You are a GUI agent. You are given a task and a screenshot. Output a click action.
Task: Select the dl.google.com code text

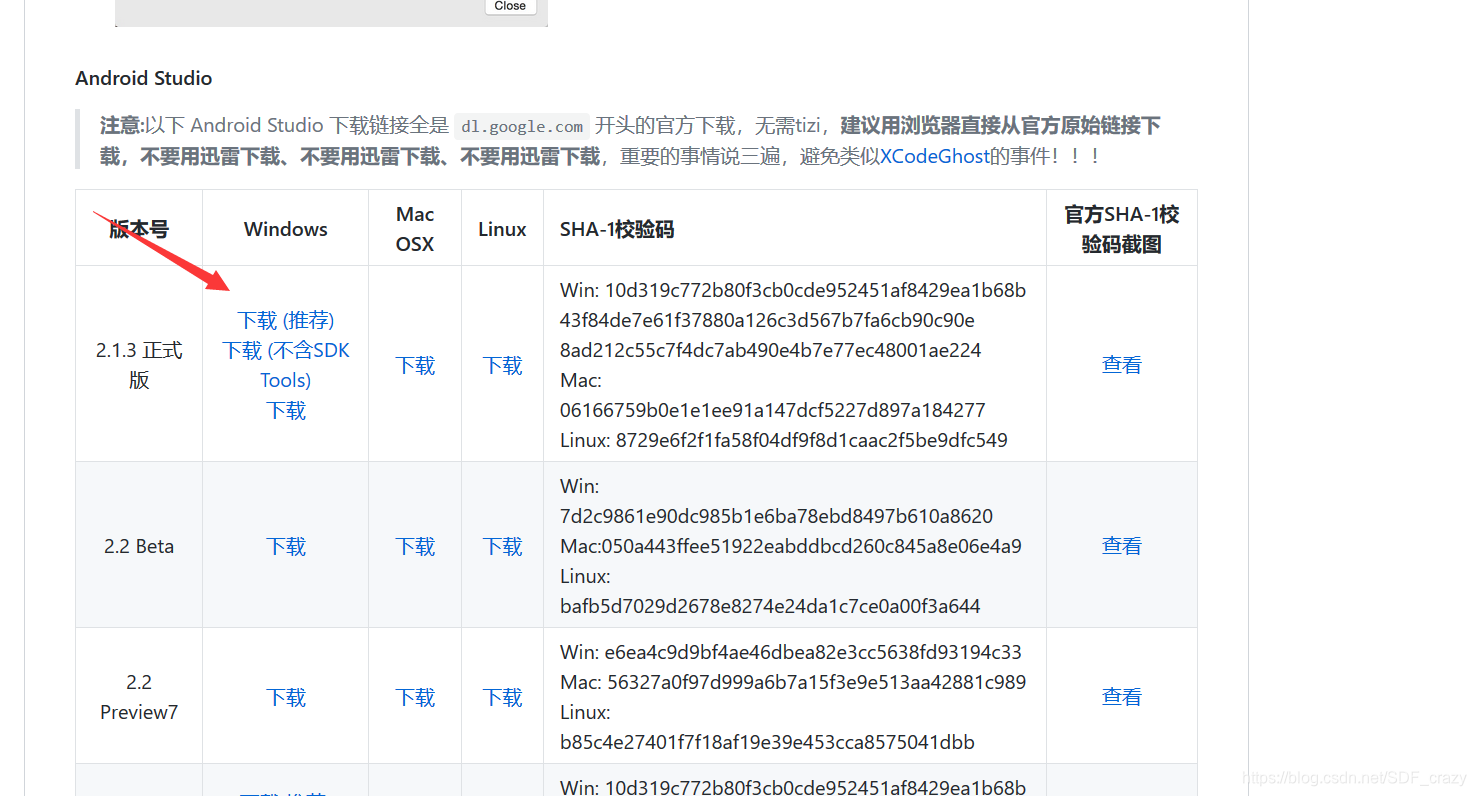click(x=522, y=127)
